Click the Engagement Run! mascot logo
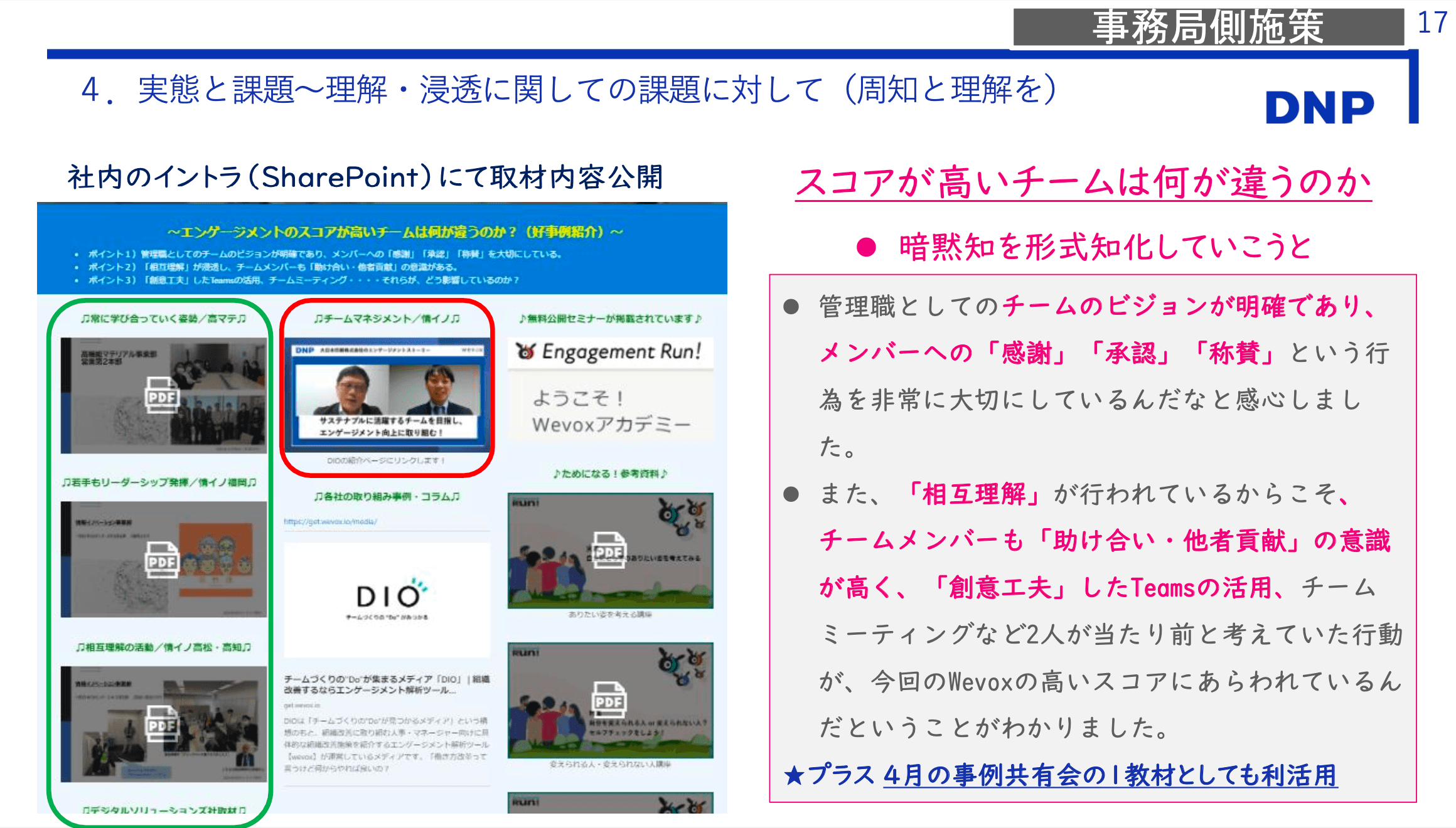The width and height of the screenshot is (1456, 828). 526,351
